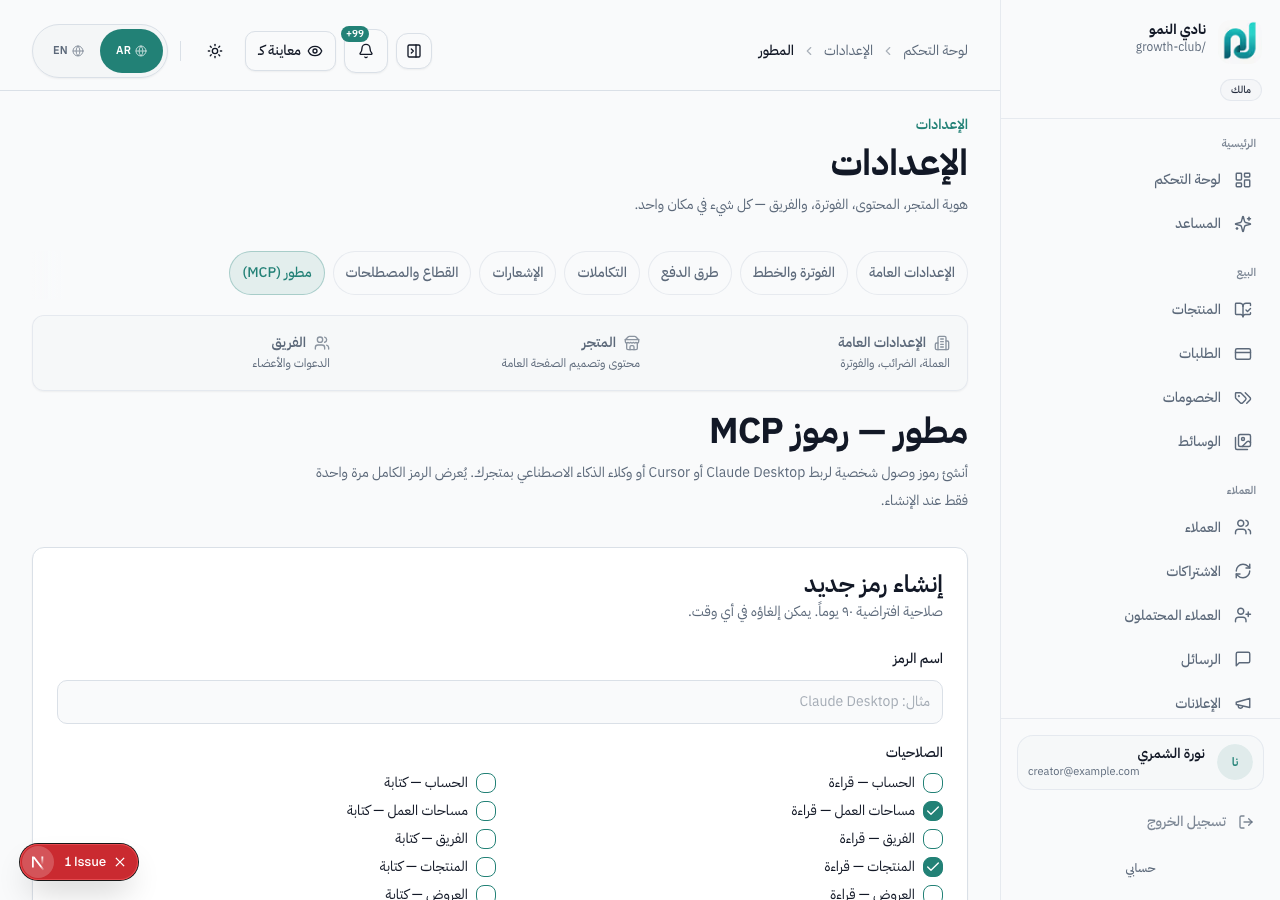Open المنتجات in sidebar menu
This screenshot has width=1280, height=900.
(x=1140, y=310)
